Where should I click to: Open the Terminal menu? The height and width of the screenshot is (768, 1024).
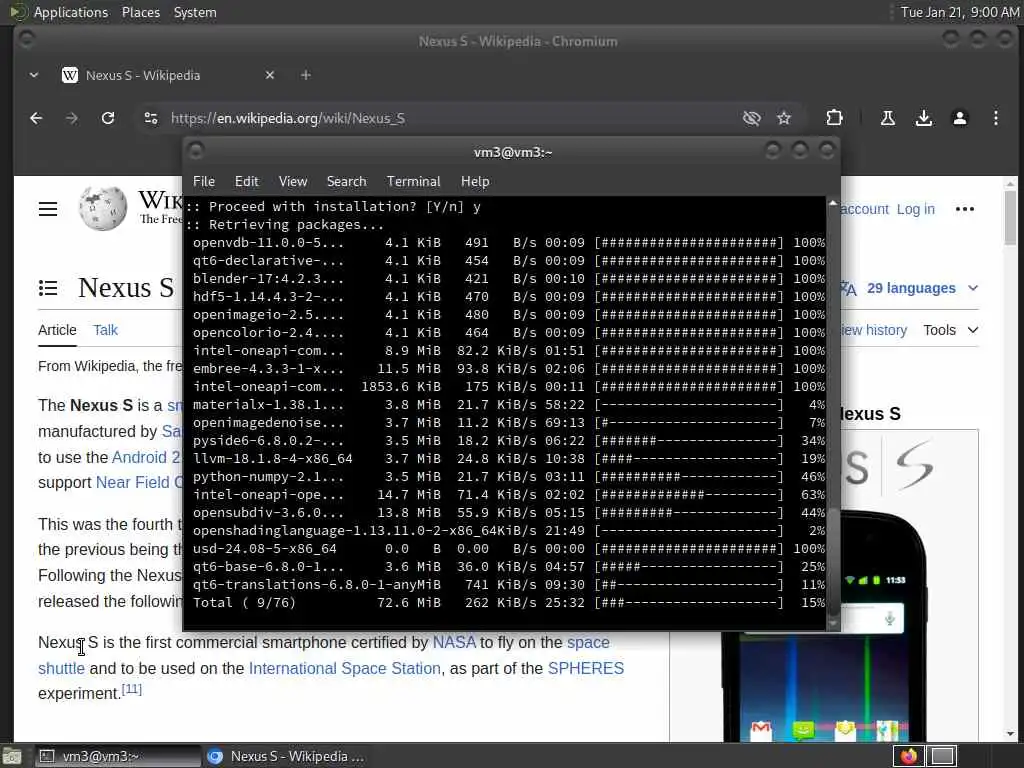click(x=413, y=182)
